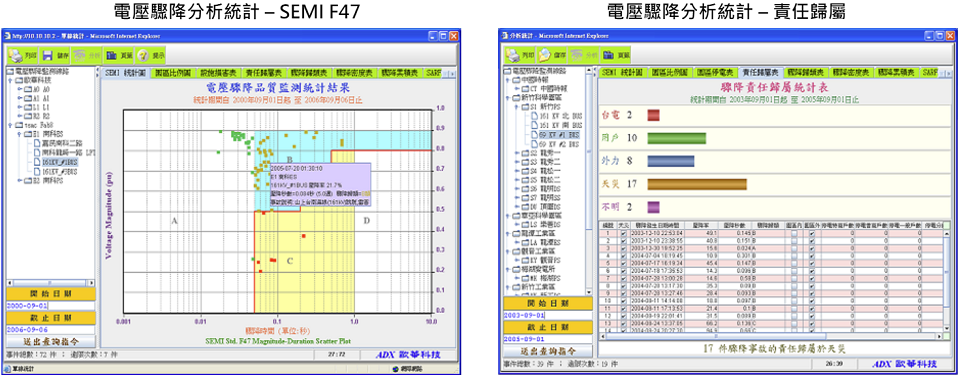Click 送出查詢指令 button in right window
This screenshot has width=960, height=377.
pos(547,351)
